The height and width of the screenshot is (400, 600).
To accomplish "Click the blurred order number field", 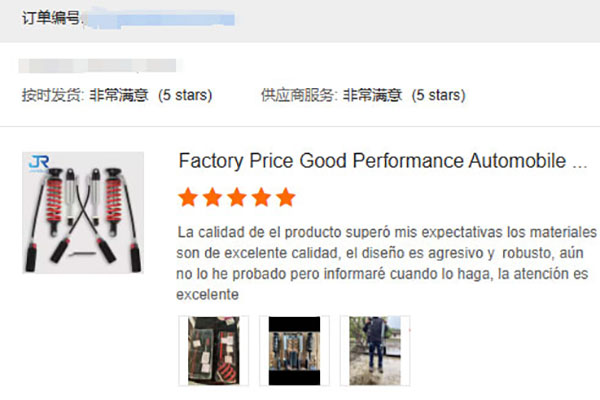I will (160, 19).
